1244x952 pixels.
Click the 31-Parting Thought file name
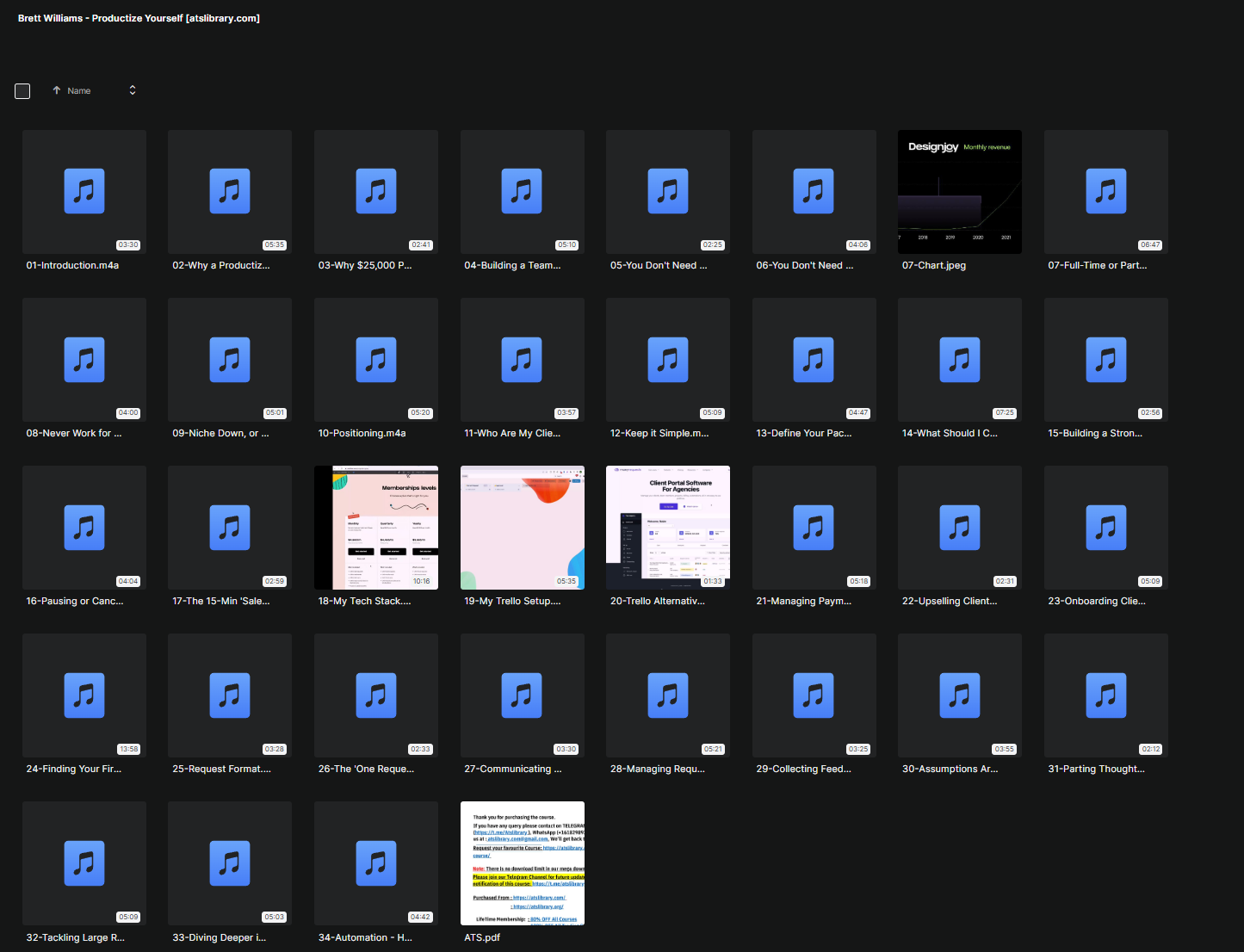(1097, 770)
